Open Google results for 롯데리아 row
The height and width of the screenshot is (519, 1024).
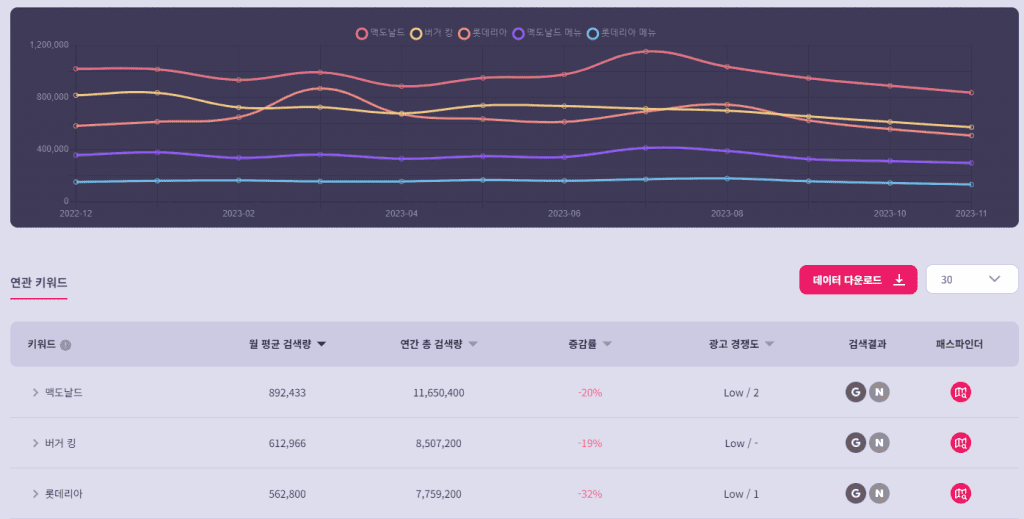point(856,494)
